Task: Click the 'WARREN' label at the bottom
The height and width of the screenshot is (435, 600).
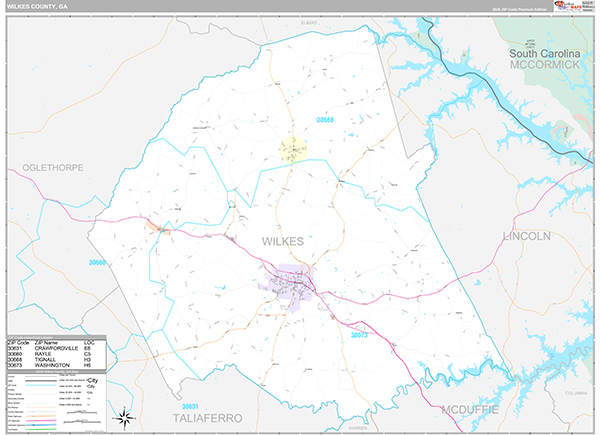Action: [357, 428]
